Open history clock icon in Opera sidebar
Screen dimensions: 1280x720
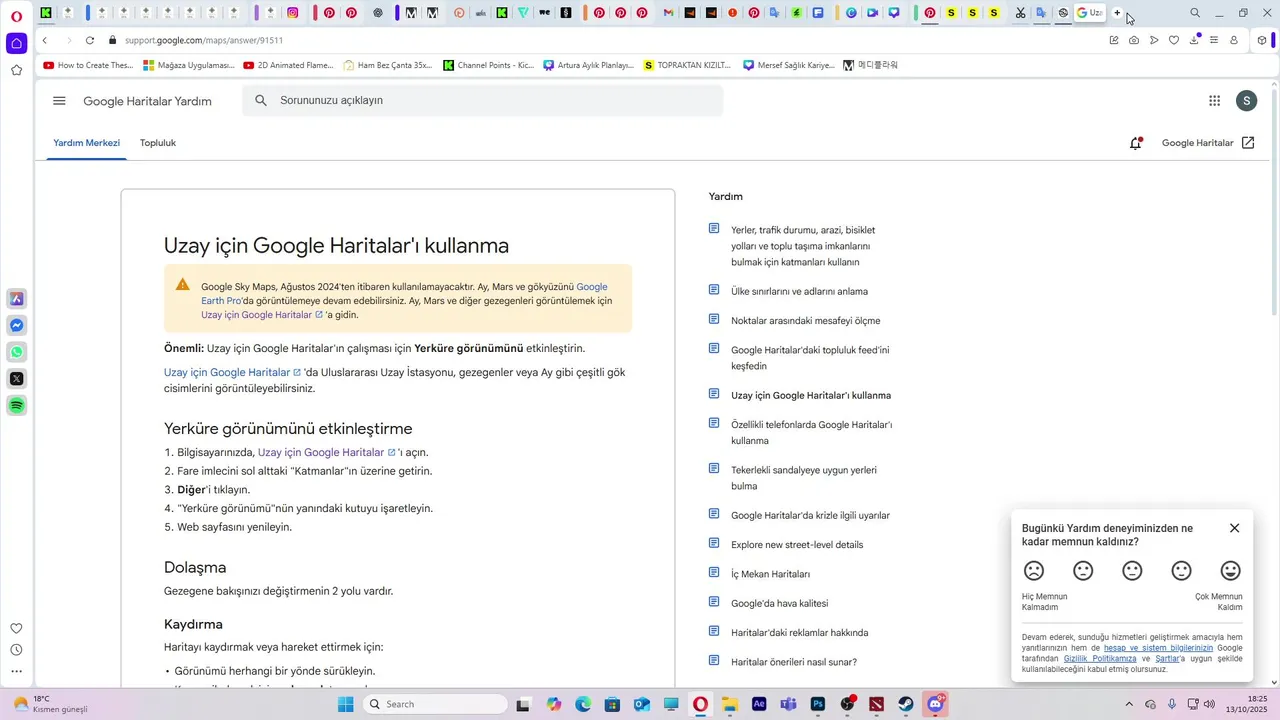click(x=16, y=650)
